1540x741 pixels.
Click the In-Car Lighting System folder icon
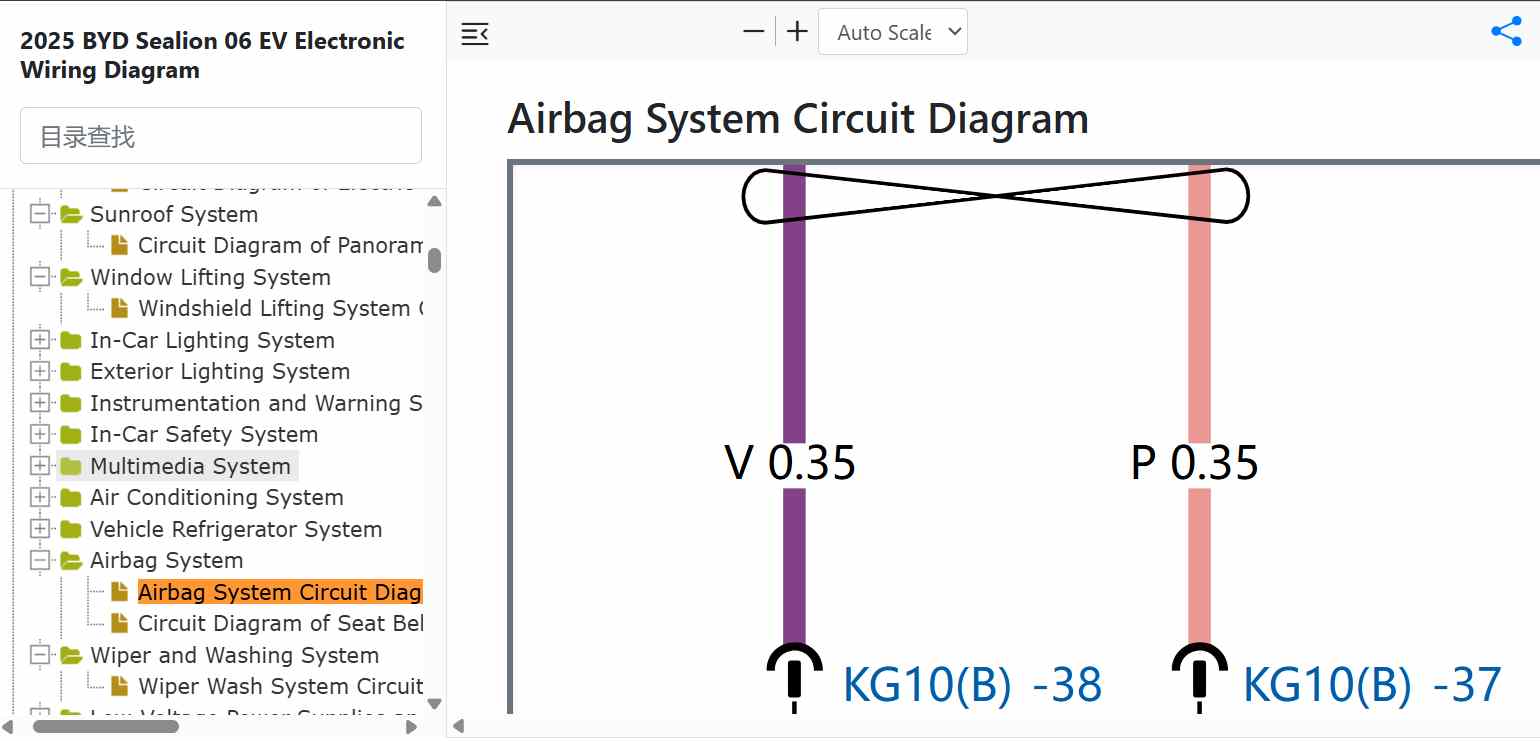(70, 340)
